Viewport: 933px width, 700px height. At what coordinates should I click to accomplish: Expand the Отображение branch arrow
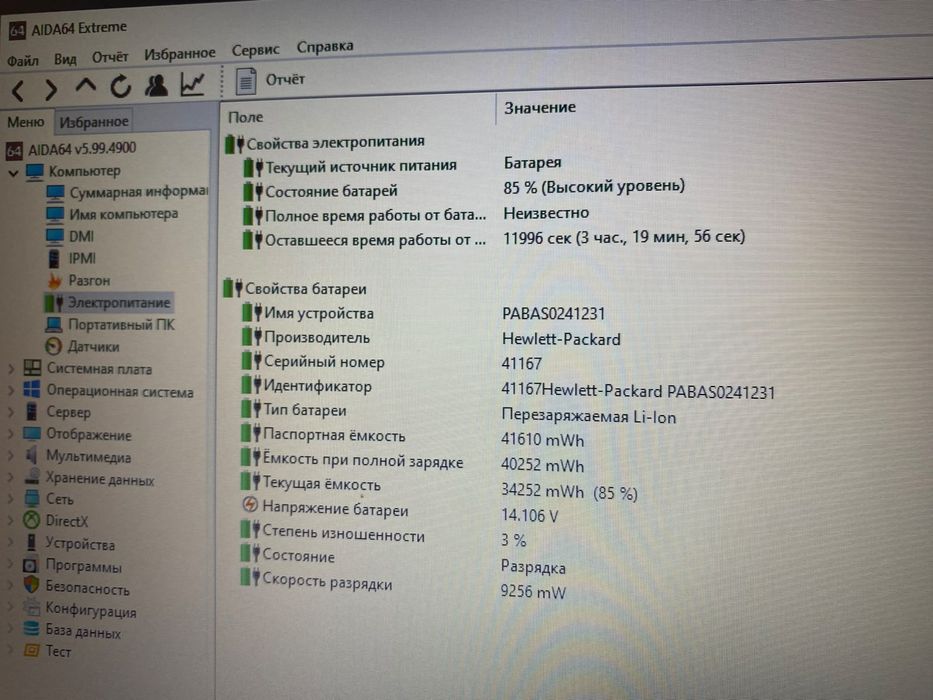(11, 435)
